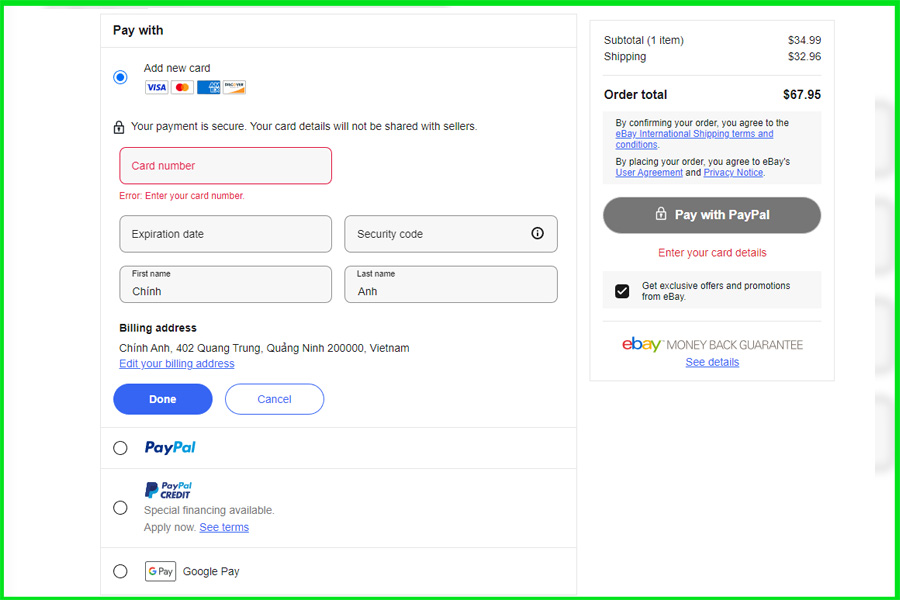Select the PayPal Credit radio button

tap(120, 508)
